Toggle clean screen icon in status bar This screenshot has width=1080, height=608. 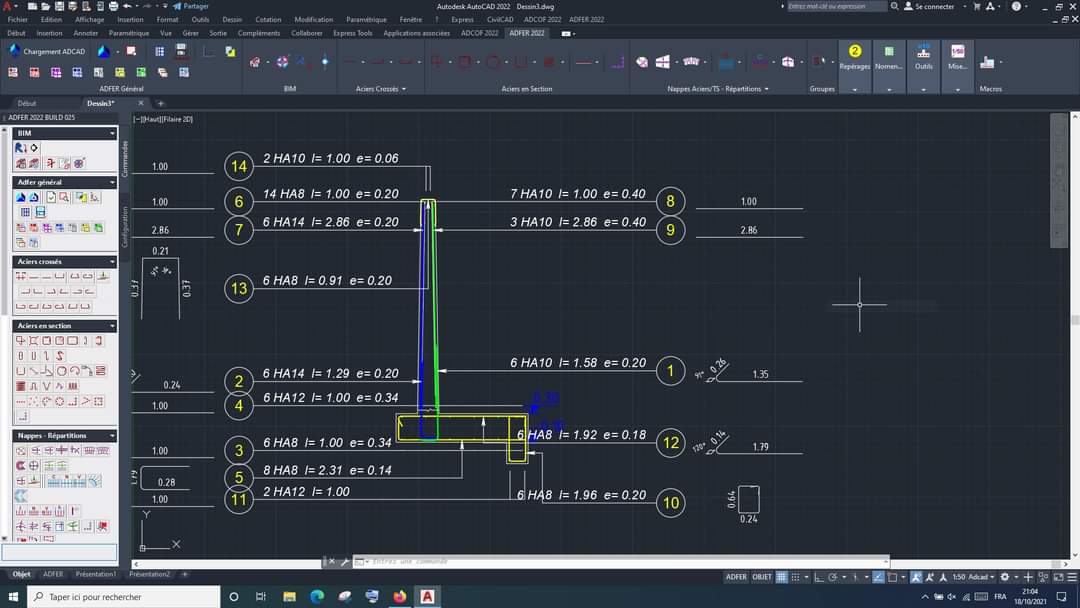pos(1059,577)
